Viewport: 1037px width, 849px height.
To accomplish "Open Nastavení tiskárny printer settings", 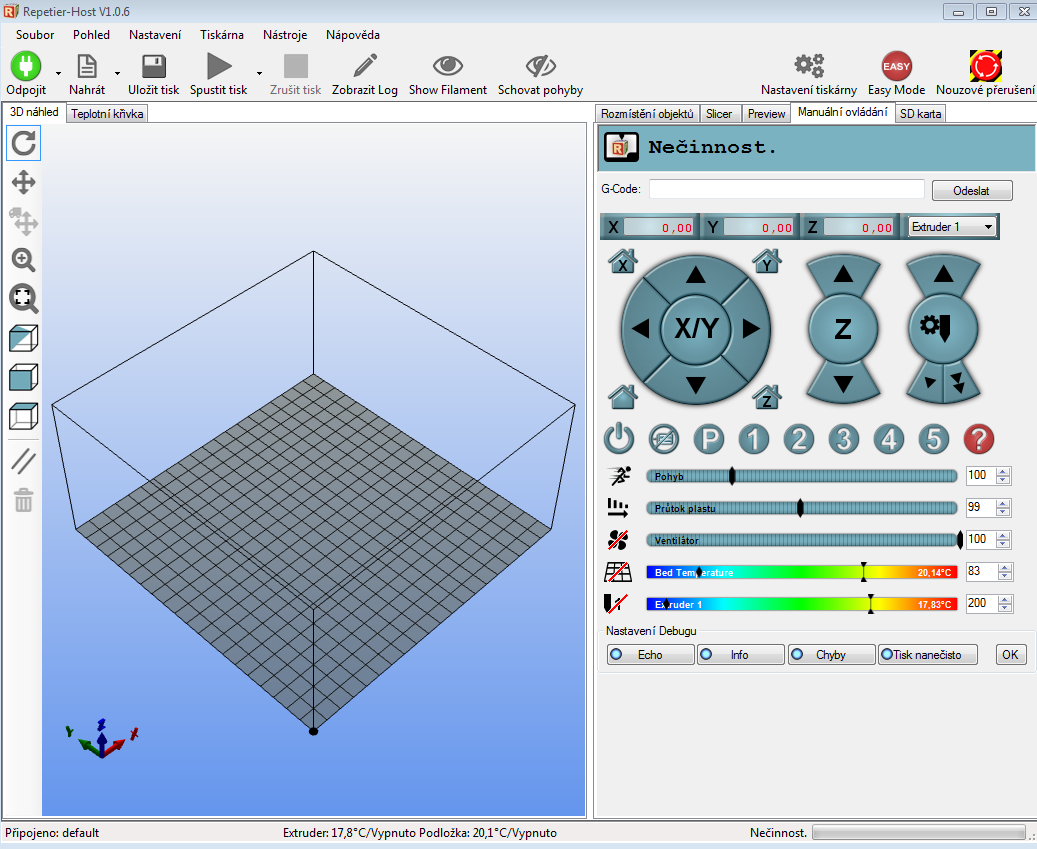I will tap(808, 67).
